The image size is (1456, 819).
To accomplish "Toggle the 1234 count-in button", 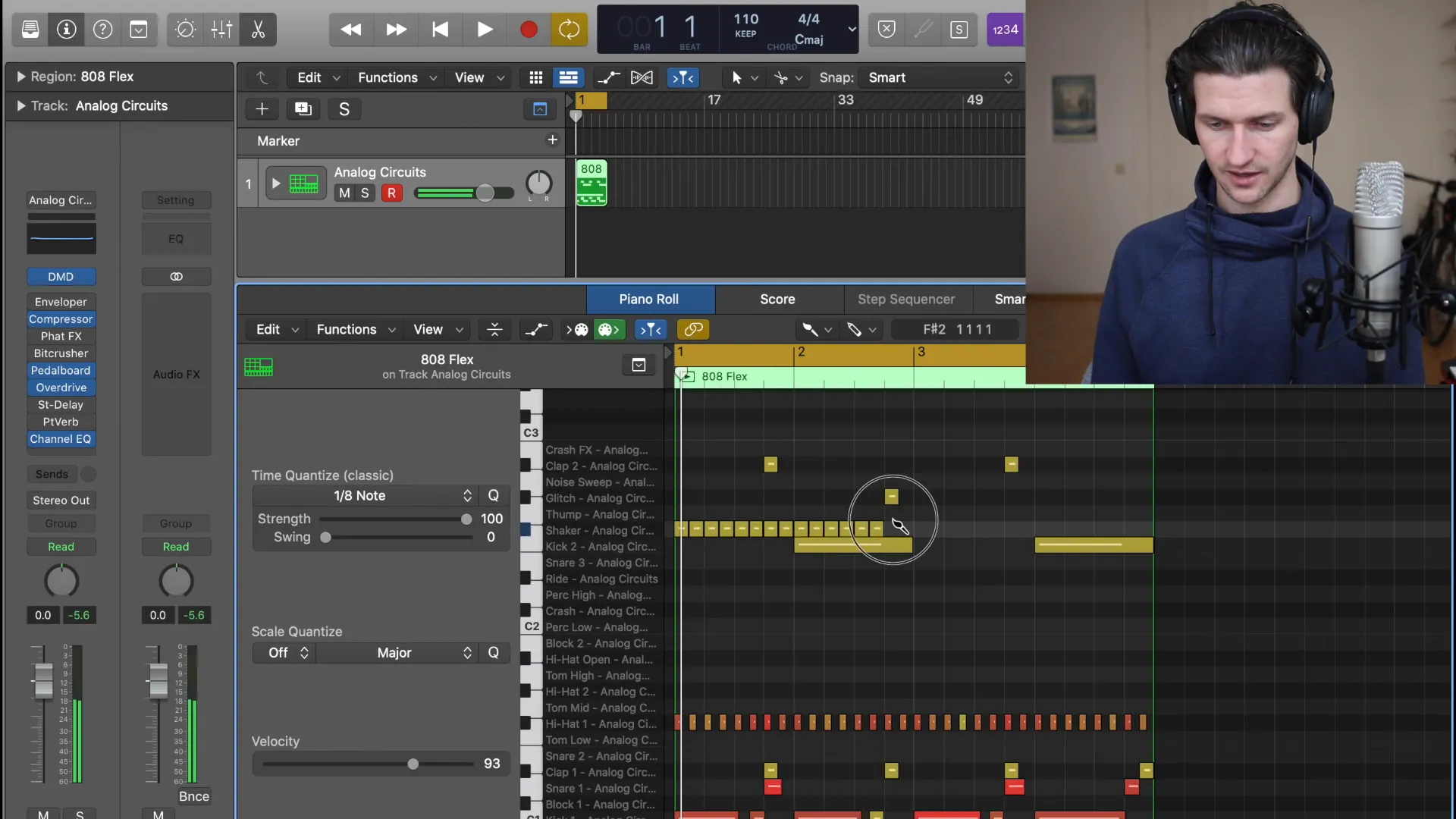I will pos(1006,30).
